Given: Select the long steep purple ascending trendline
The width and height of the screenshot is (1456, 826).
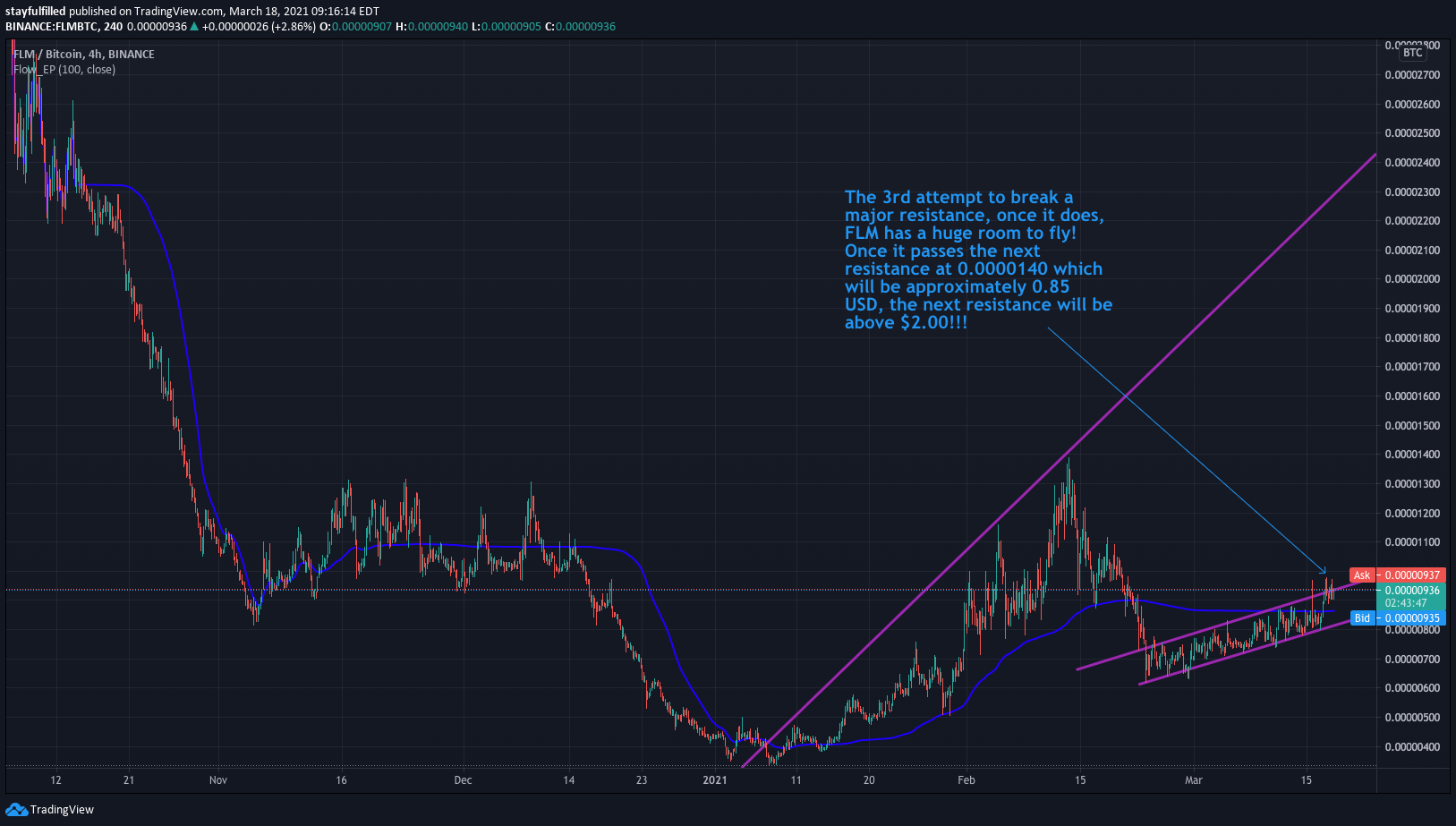Looking at the screenshot, I should pos(1060,460).
